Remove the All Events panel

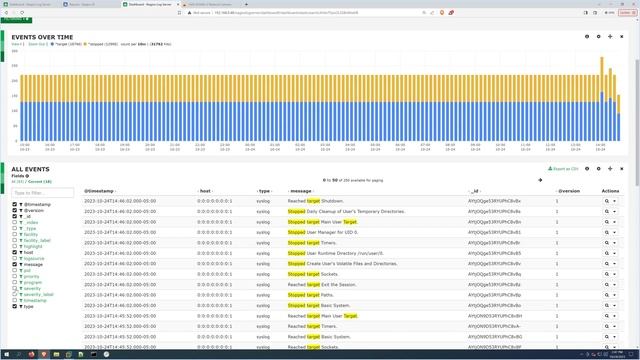(x=622, y=169)
